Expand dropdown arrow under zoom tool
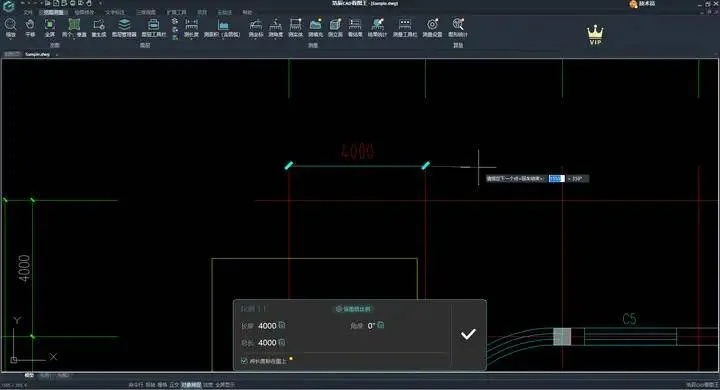The image size is (720, 390). [x=10, y=40]
